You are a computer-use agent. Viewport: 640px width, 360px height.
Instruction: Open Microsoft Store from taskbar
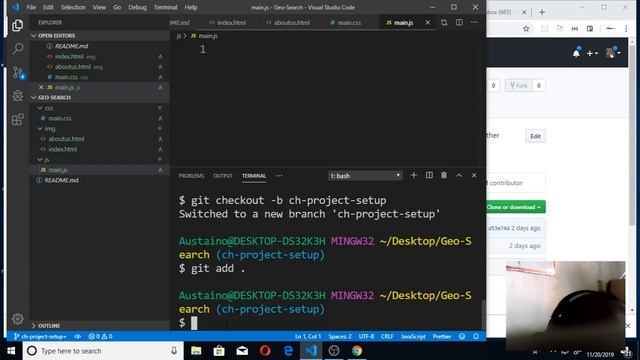coord(219,351)
